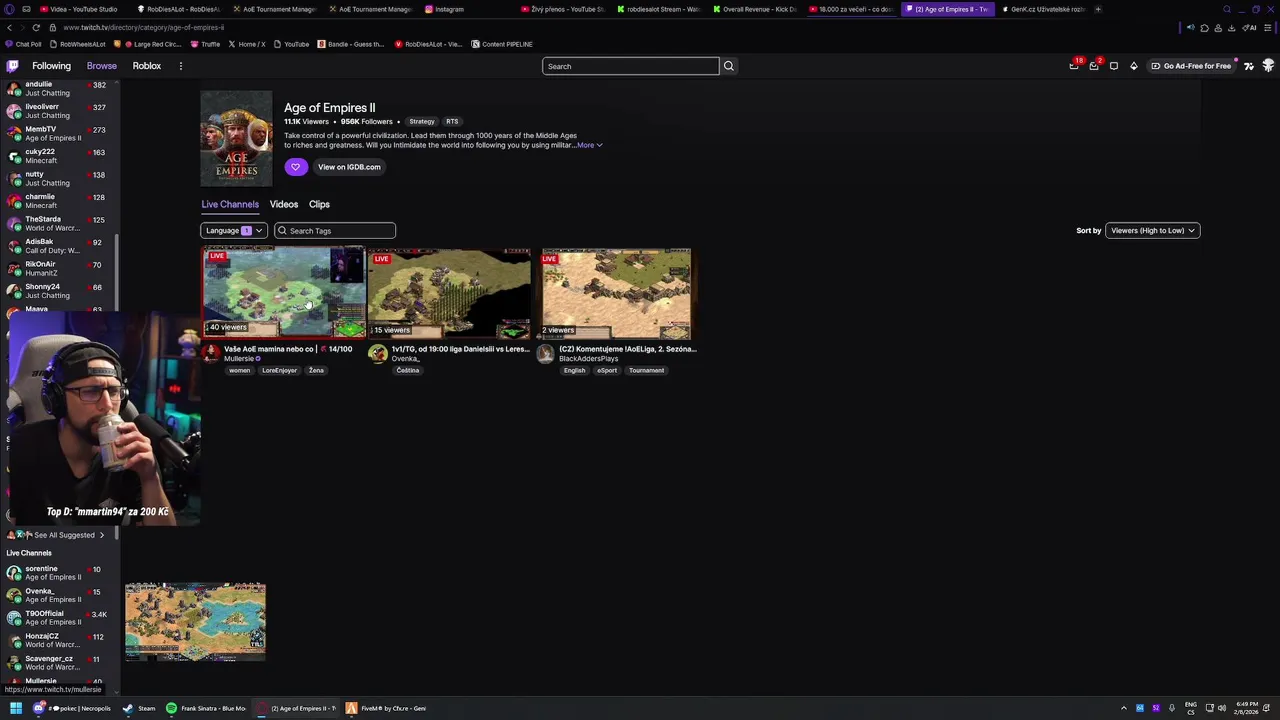The width and height of the screenshot is (1280, 720).
Task: Open Instagram browser tab
Action: 444,9
